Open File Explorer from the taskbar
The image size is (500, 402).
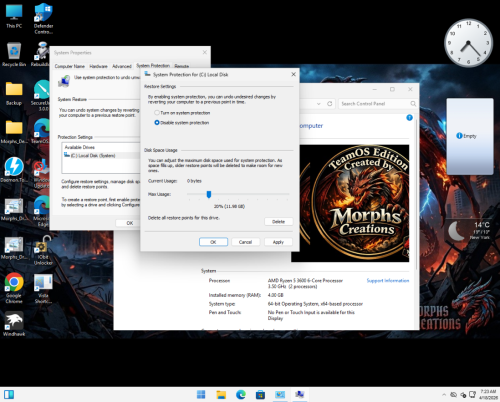pos(221,395)
